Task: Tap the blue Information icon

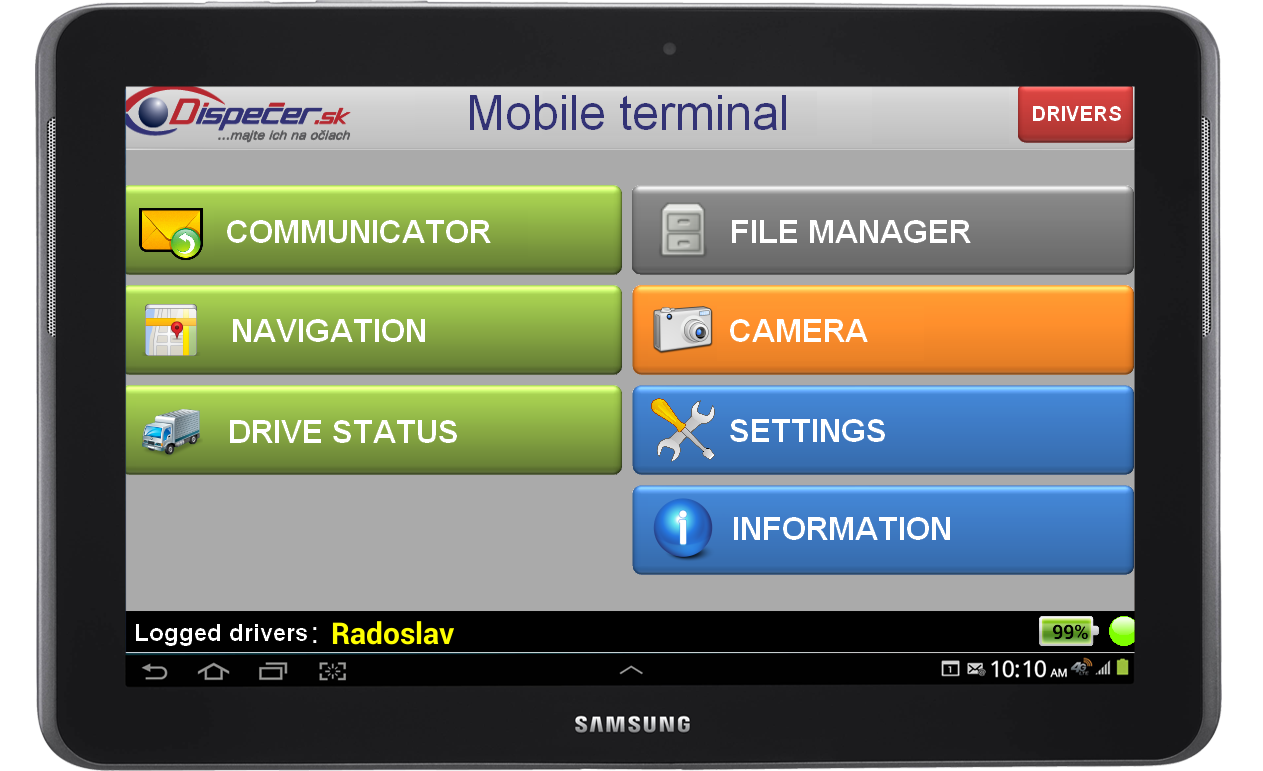Action: (x=683, y=529)
